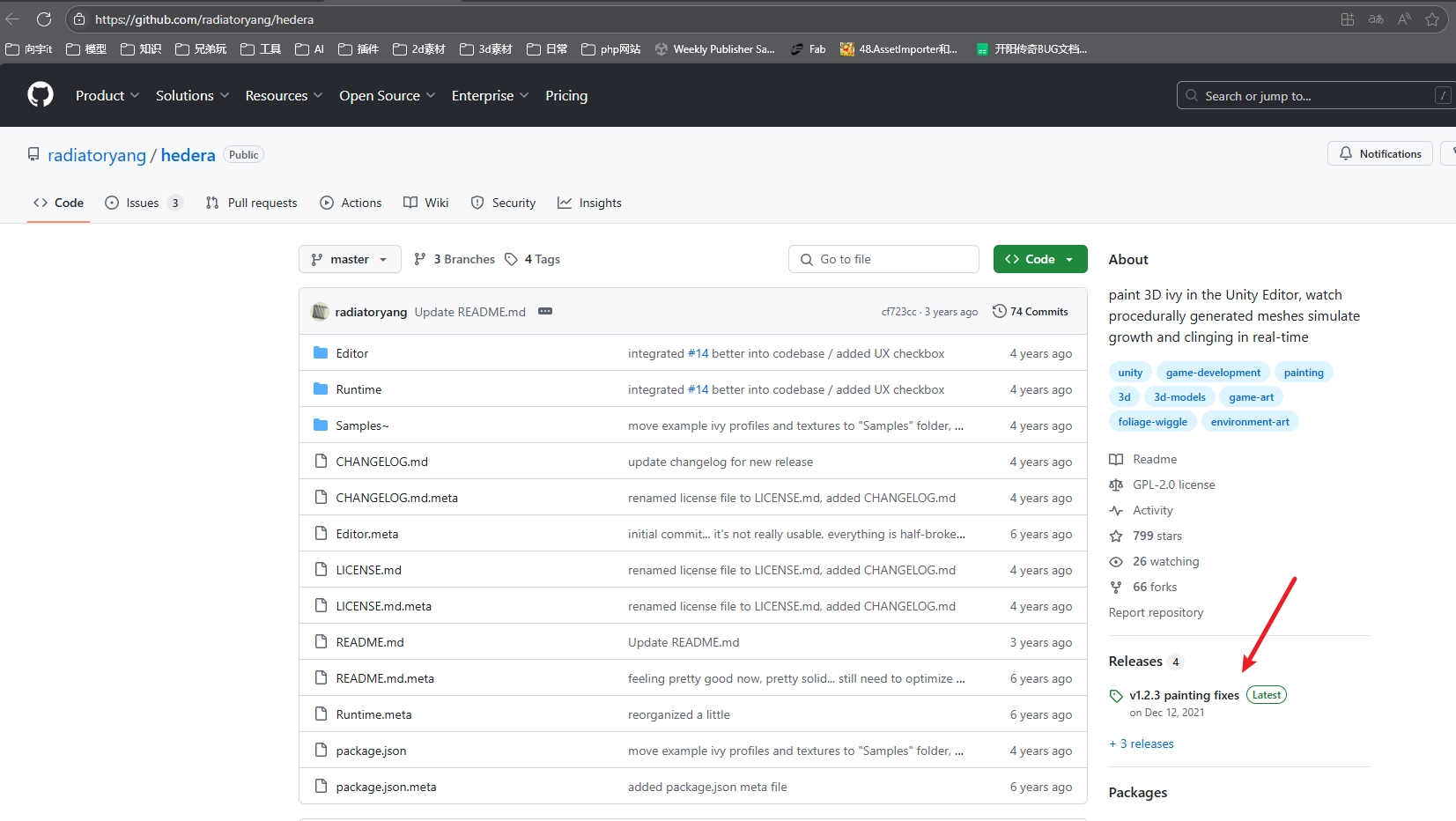Switch to the Pull requests tab
The height and width of the screenshot is (821, 1456).
pos(252,203)
